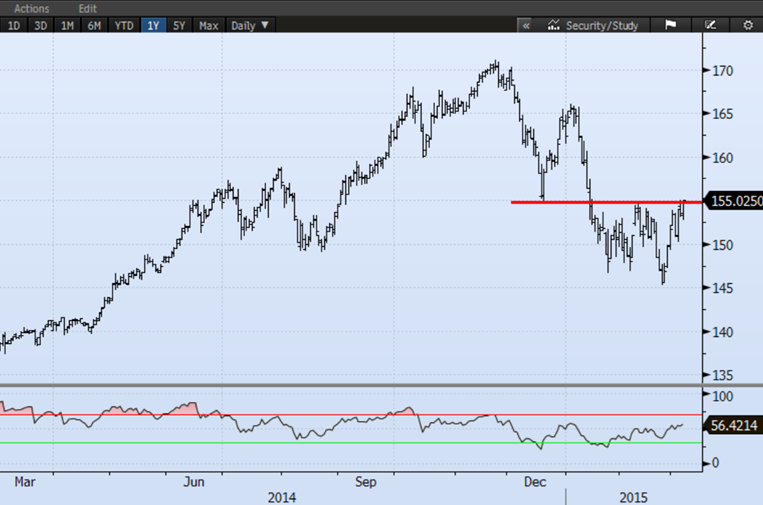
Task: Select the YTD range button
Action: coord(123,25)
